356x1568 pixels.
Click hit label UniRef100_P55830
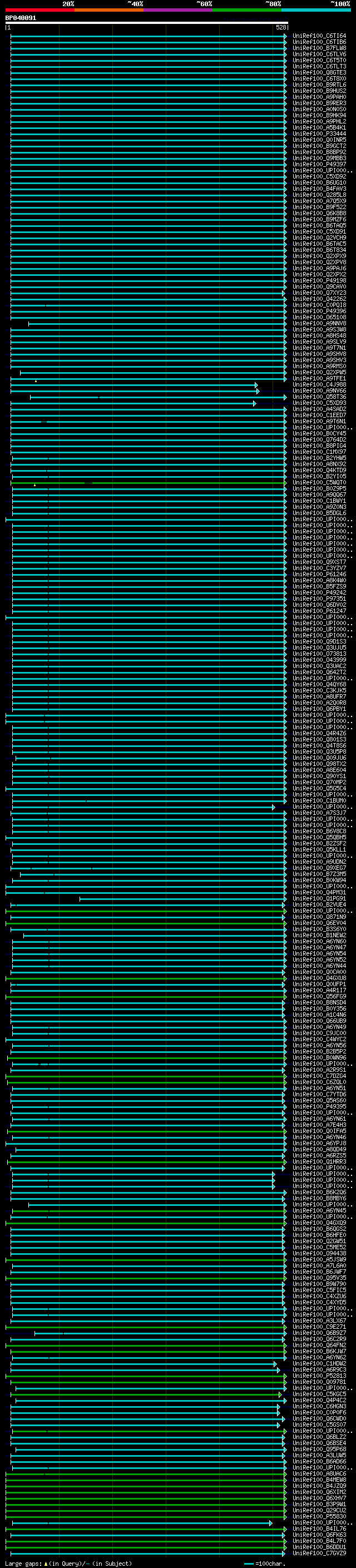[x=319, y=1516]
